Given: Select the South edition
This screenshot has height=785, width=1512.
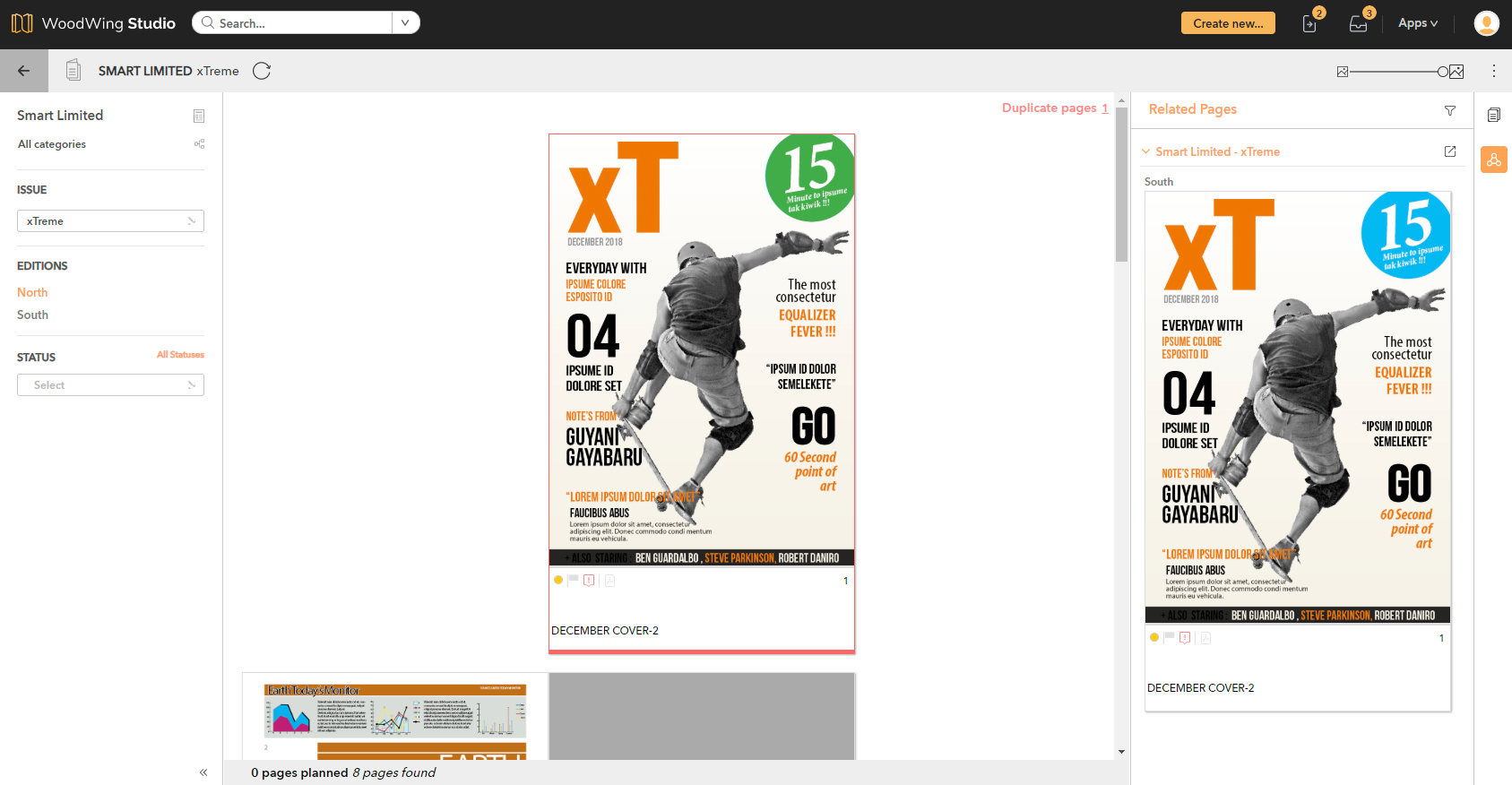Looking at the screenshot, I should 33,315.
